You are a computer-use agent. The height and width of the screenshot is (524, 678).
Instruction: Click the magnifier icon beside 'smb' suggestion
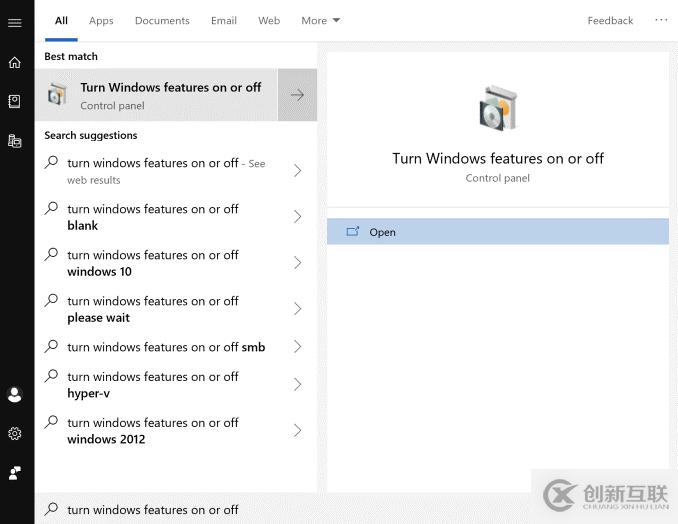51,346
